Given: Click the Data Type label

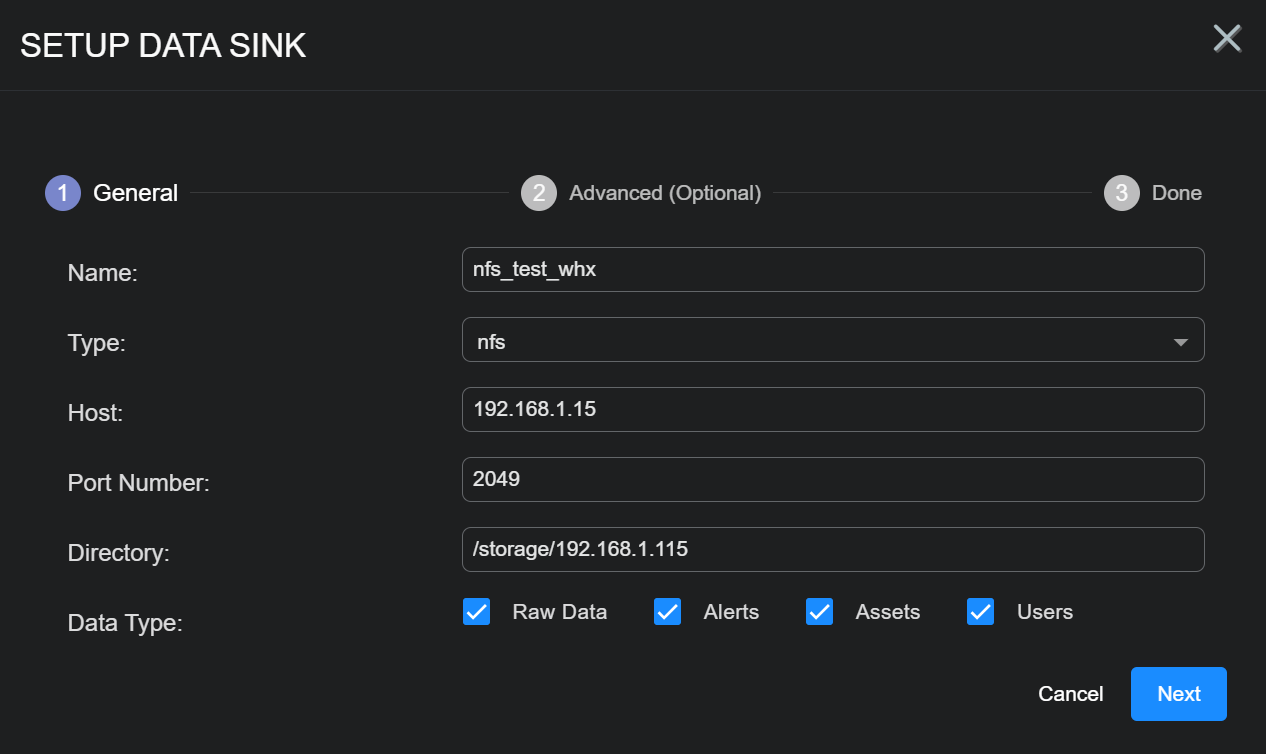Looking at the screenshot, I should click(x=123, y=622).
